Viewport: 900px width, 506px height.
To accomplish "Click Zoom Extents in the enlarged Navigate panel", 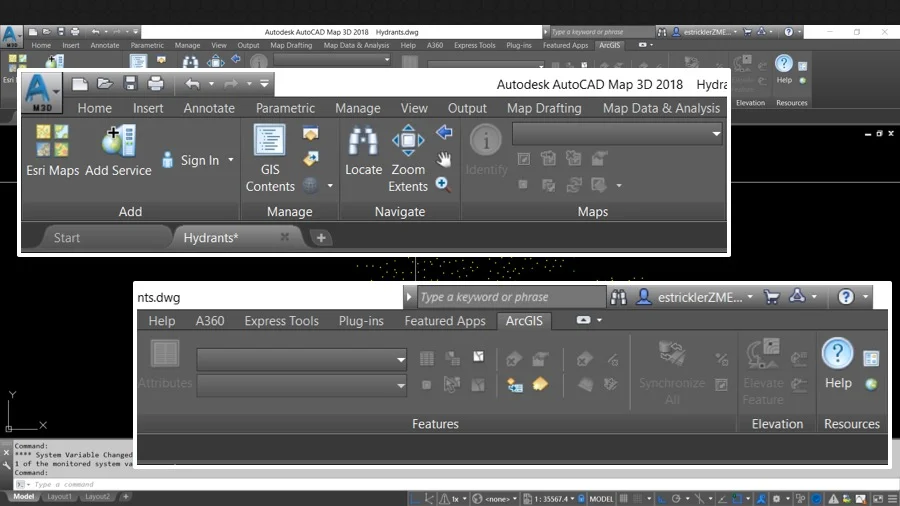I will click(408, 159).
